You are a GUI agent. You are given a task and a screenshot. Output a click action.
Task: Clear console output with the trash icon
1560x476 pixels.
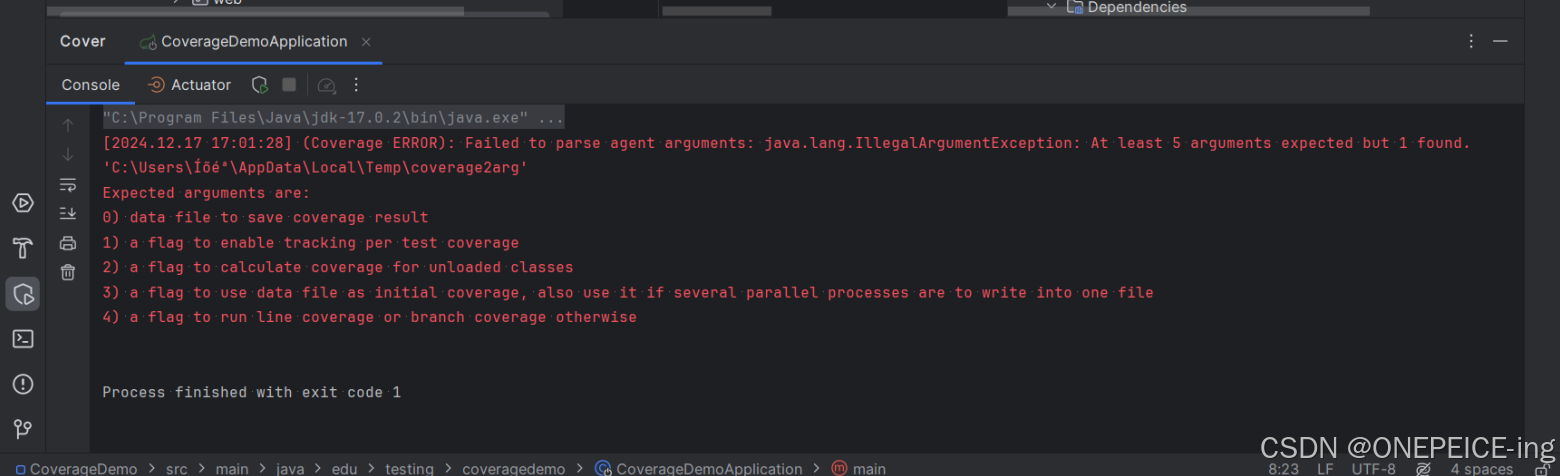[x=68, y=272]
